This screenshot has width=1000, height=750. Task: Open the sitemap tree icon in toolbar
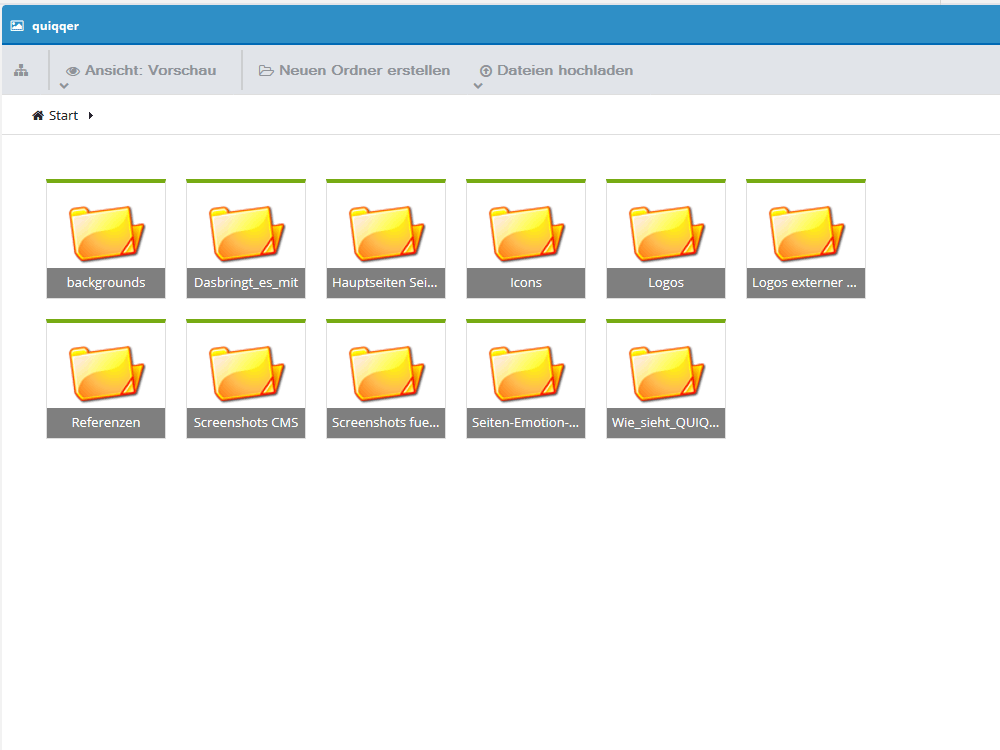point(21,70)
